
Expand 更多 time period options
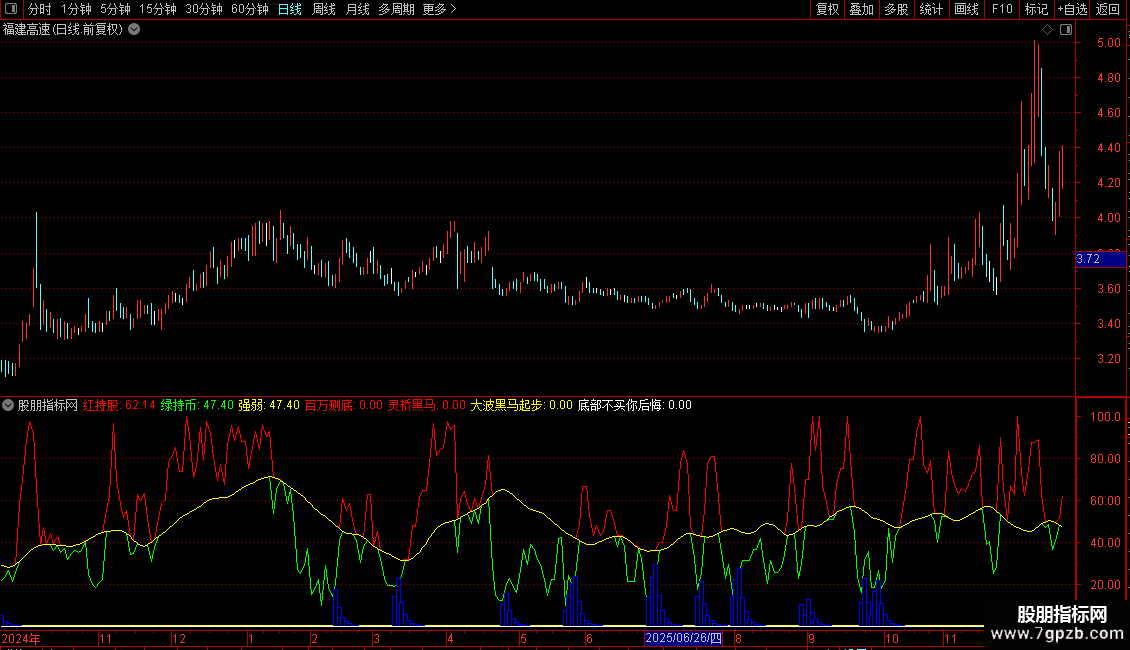[439, 9]
